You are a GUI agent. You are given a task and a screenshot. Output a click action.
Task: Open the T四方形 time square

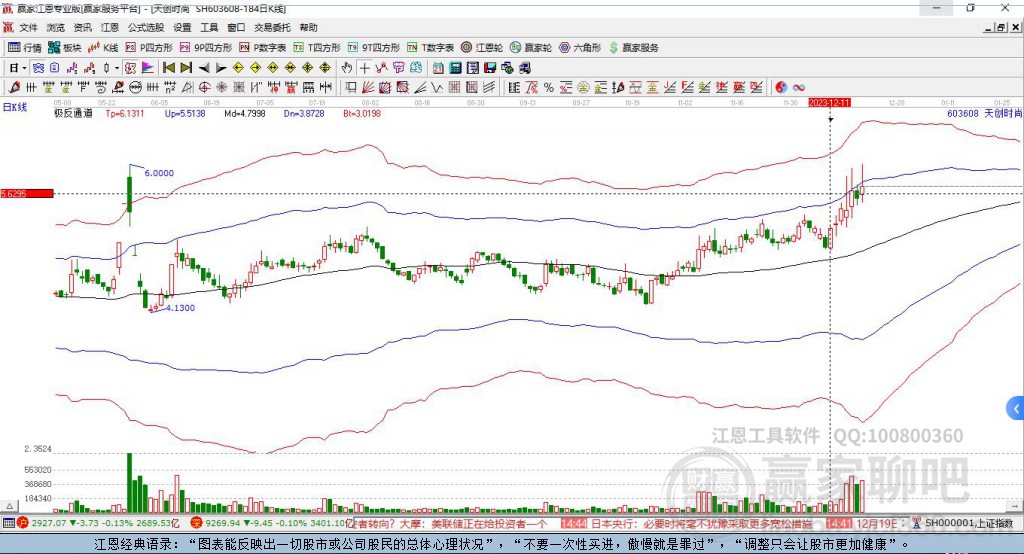tap(317, 48)
